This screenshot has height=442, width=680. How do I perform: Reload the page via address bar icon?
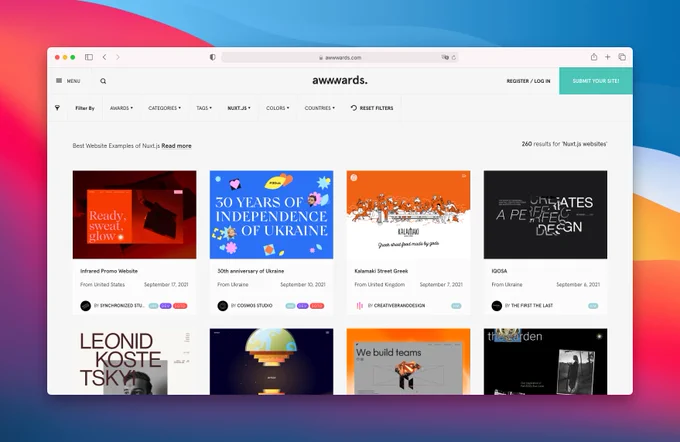(x=454, y=57)
